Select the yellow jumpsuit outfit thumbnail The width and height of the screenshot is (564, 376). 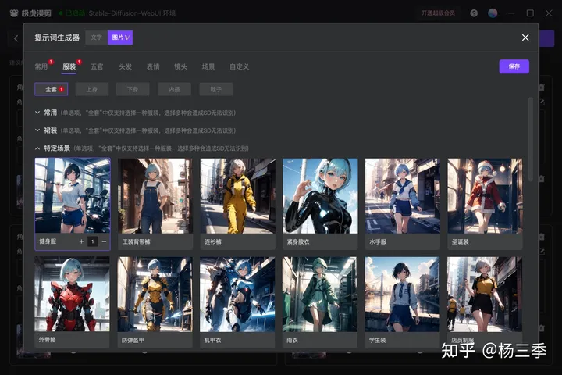click(x=238, y=196)
